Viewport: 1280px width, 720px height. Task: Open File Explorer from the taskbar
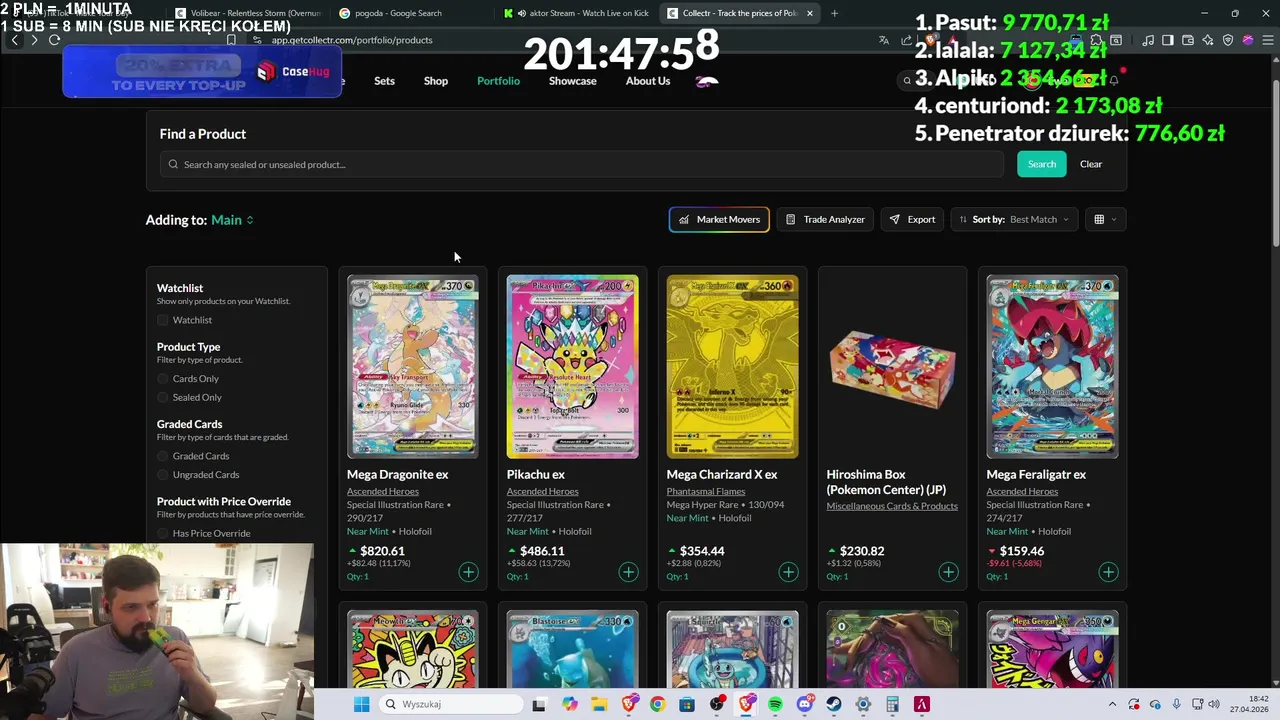[x=598, y=704]
